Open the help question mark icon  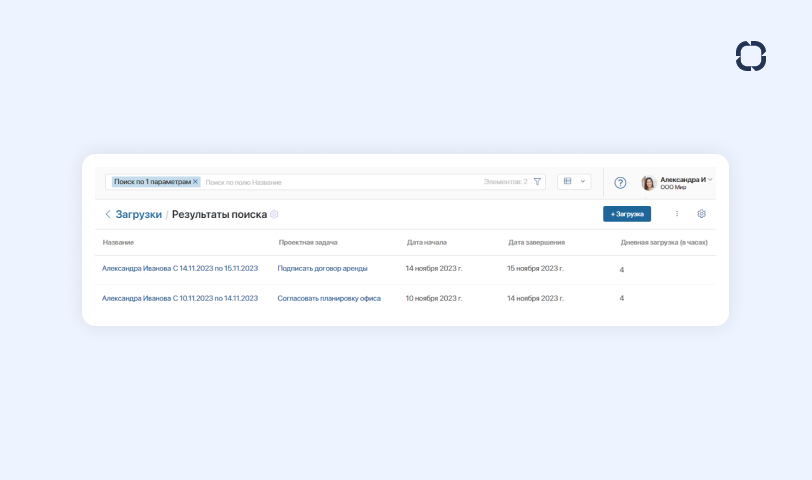620,183
